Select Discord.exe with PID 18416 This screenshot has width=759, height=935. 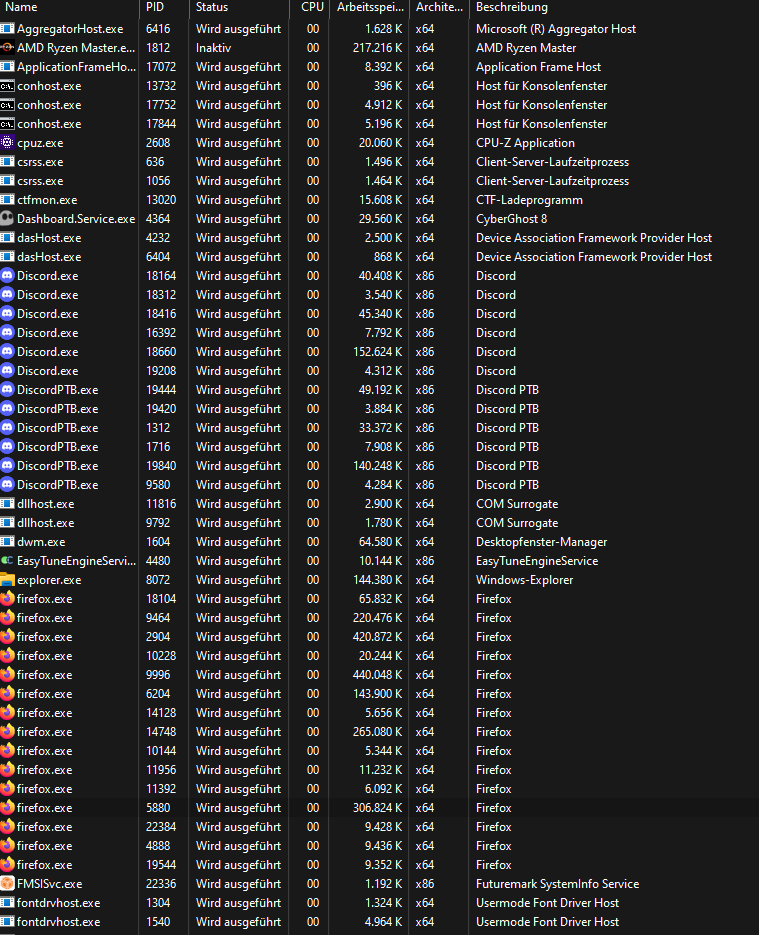pyautogui.click(x=379, y=314)
